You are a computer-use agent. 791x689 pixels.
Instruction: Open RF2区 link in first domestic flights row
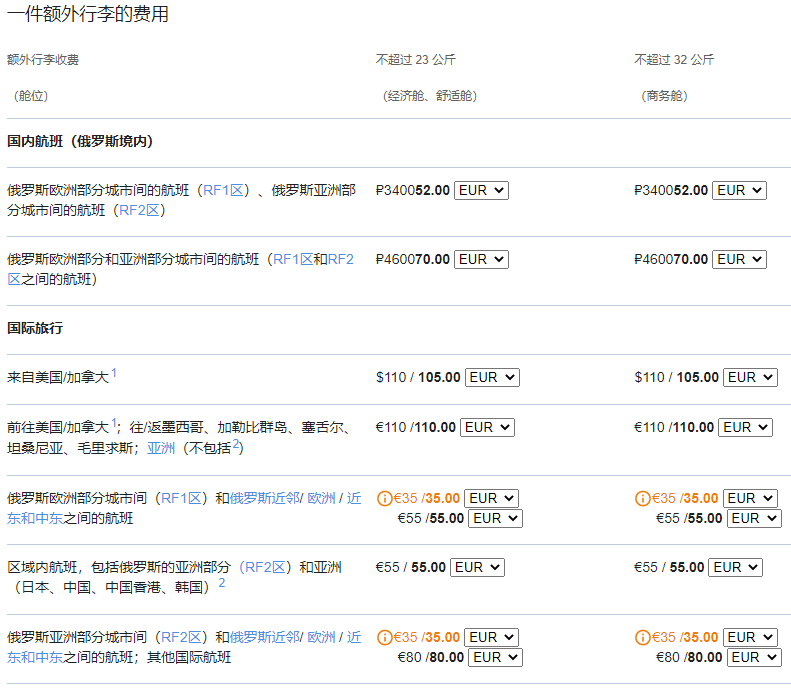pos(140,210)
